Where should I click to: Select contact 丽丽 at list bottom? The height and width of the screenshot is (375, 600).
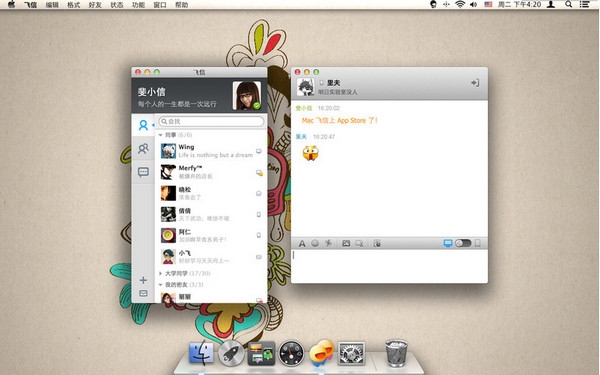(211, 297)
